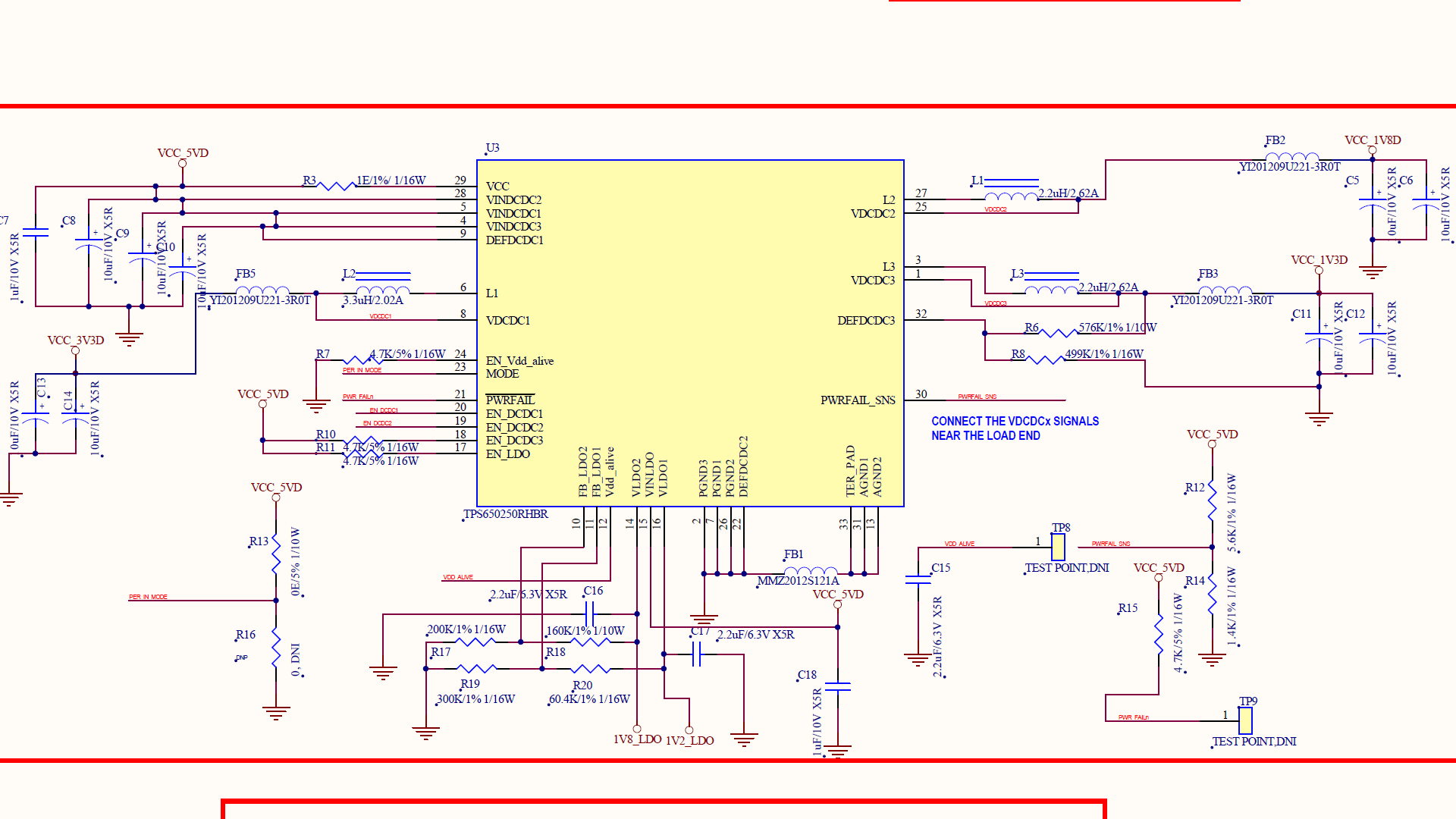Select the C5 capacitor symbol

pos(1373,203)
